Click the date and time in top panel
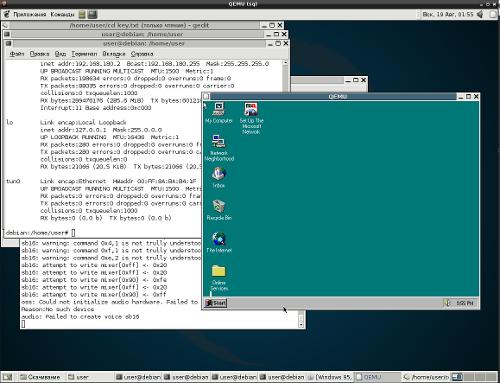The height and width of the screenshot is (383, 500). 448,14
